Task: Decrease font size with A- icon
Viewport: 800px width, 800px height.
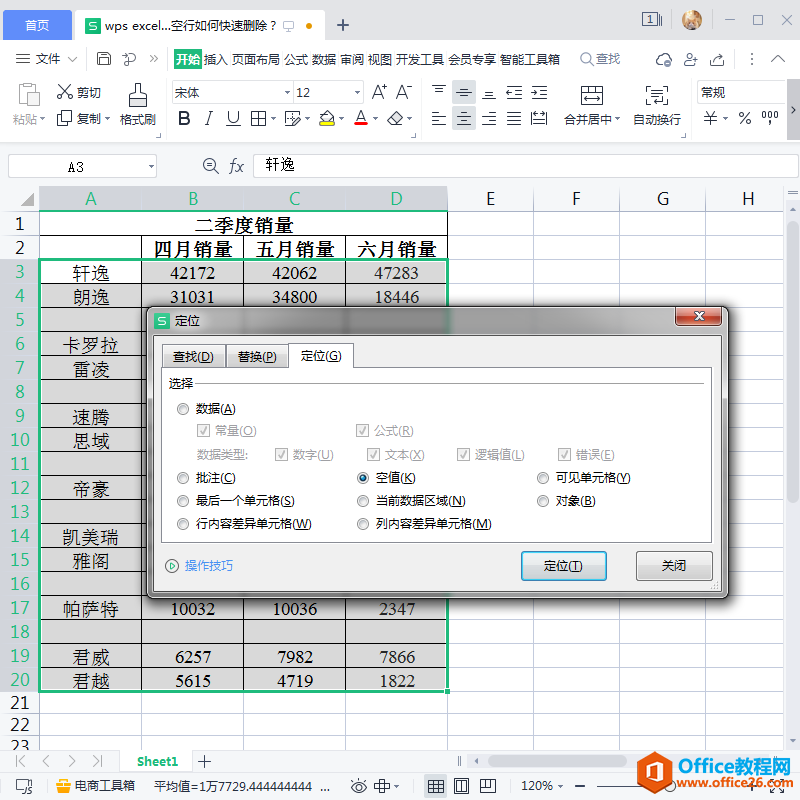Action: click(x=403, y=92)
